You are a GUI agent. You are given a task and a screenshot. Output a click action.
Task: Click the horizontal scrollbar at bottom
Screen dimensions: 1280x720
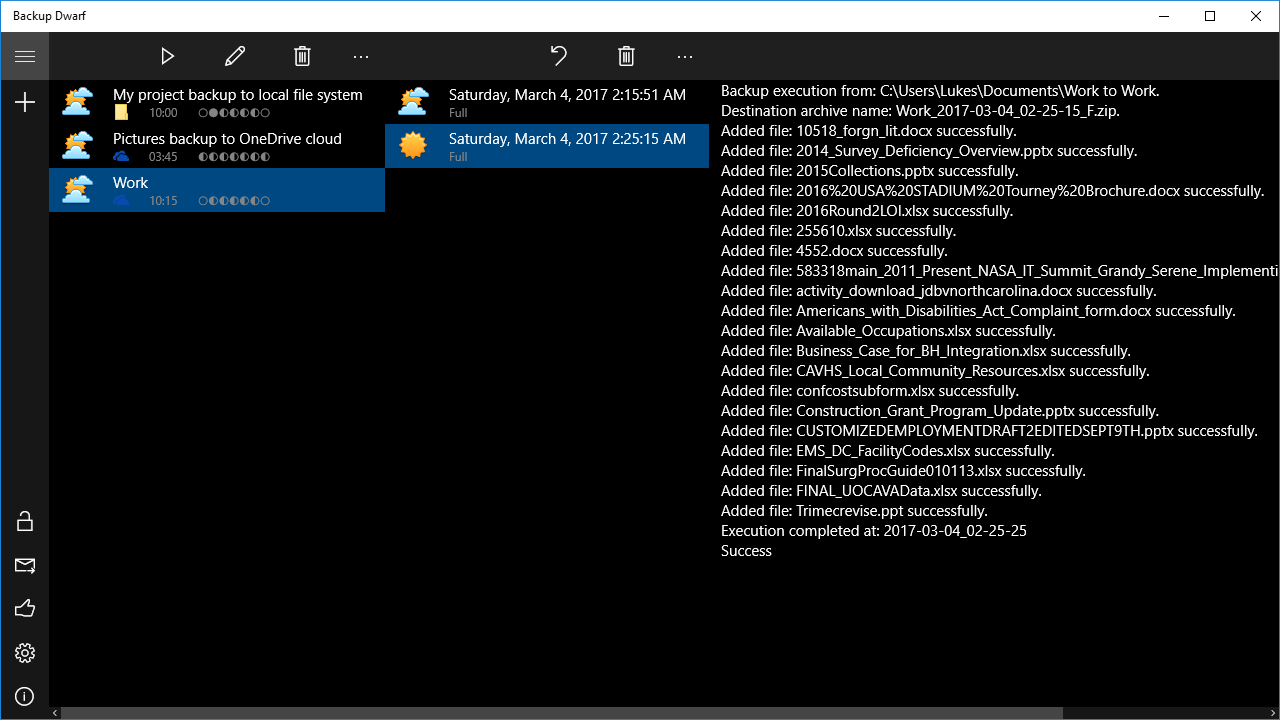coord(560,713)
